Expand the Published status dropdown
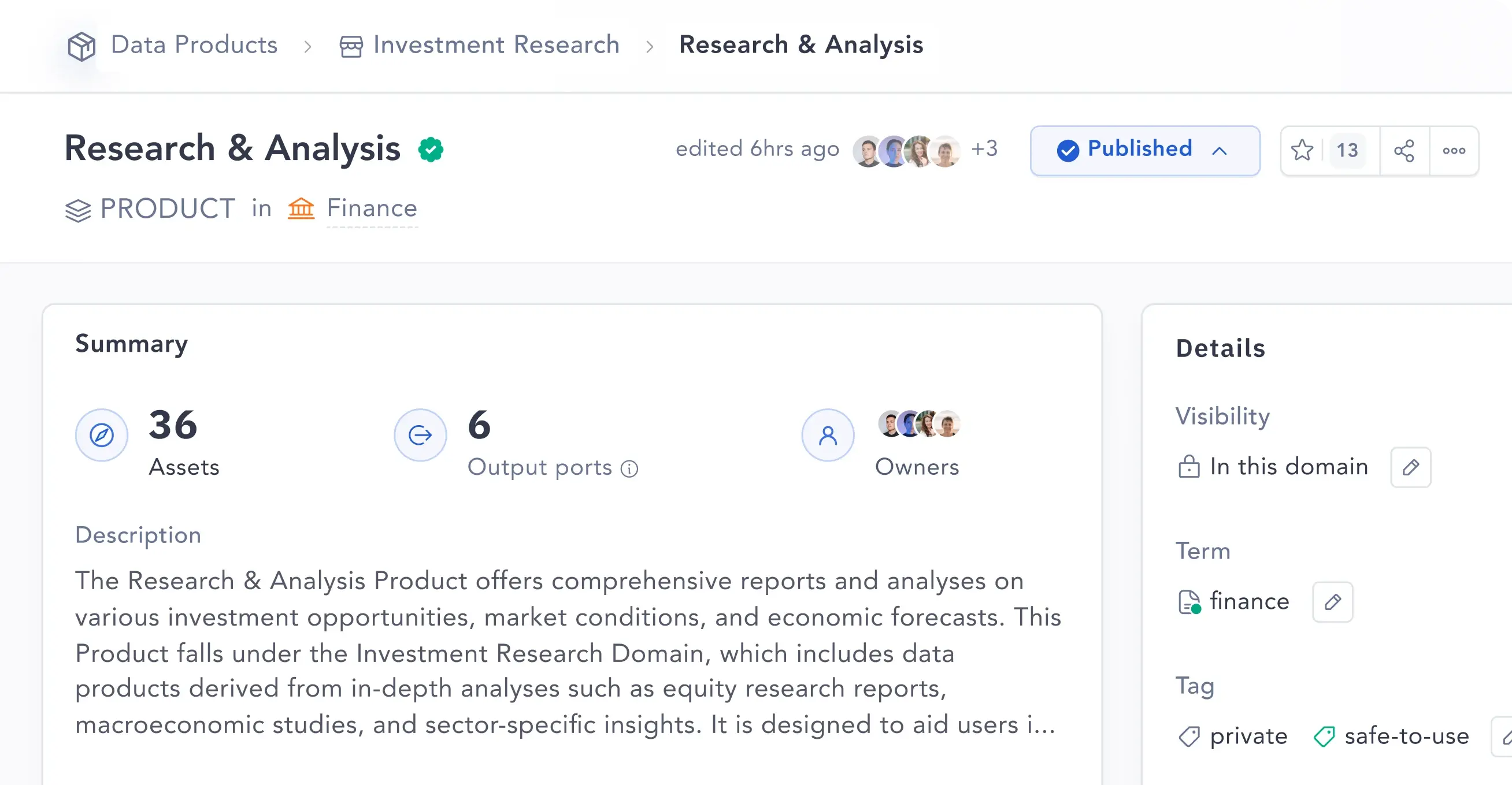This screenshot has height=785, width=1512. (x=1144, y=150)
